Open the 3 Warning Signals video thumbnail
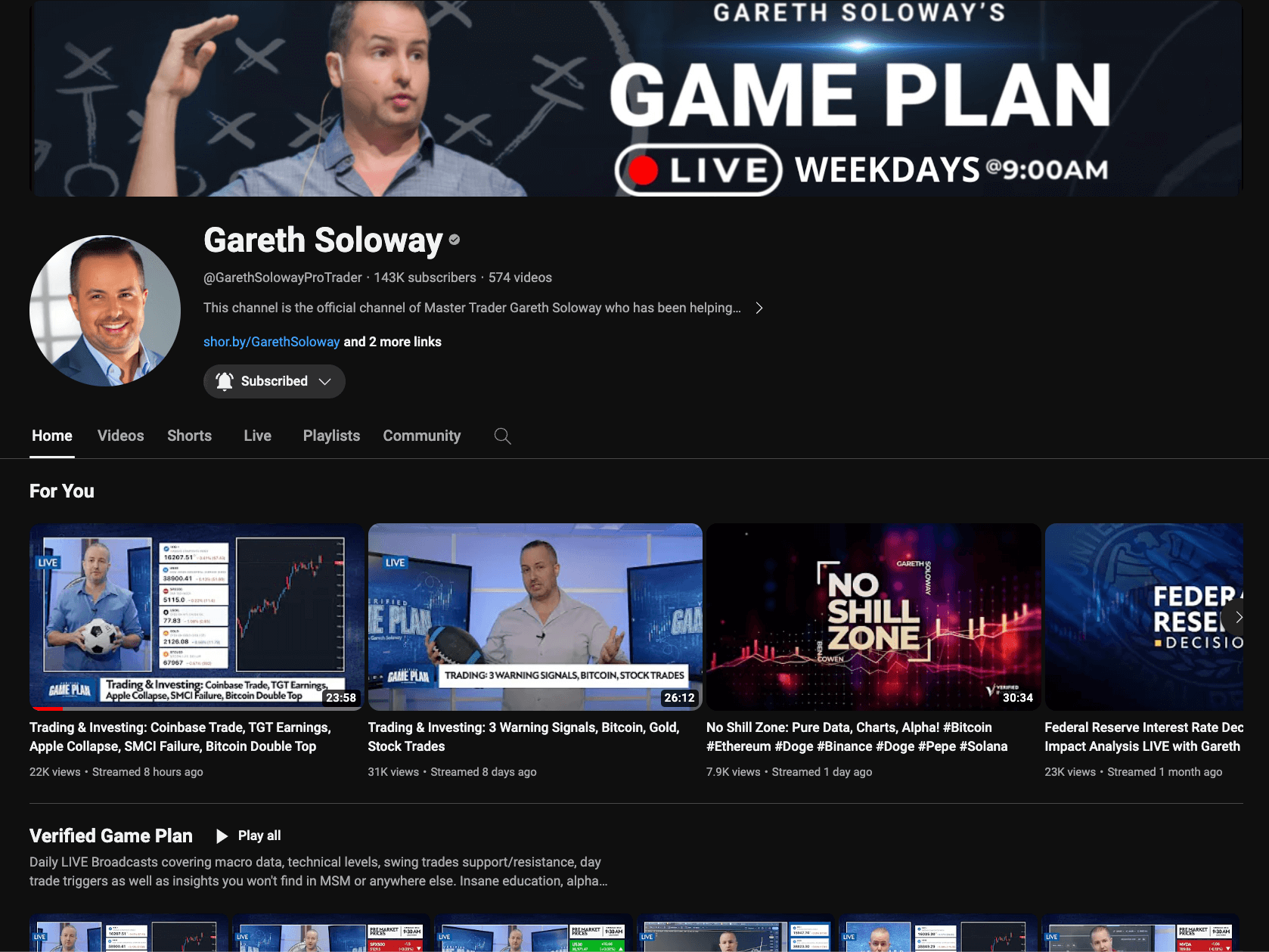The image size is (1269, 952). (x=535, y=616)
